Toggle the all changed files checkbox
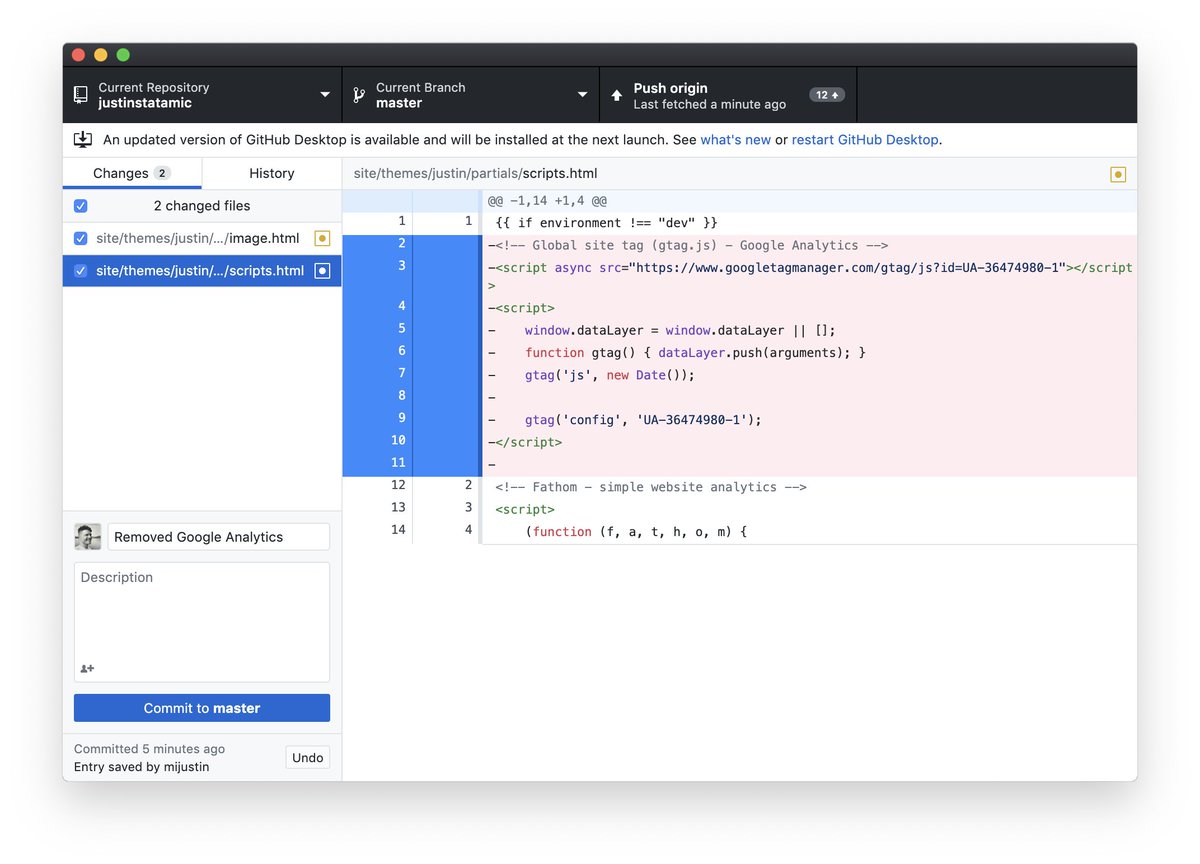Screen dimensions: 1200x864 tap(81, 206)
